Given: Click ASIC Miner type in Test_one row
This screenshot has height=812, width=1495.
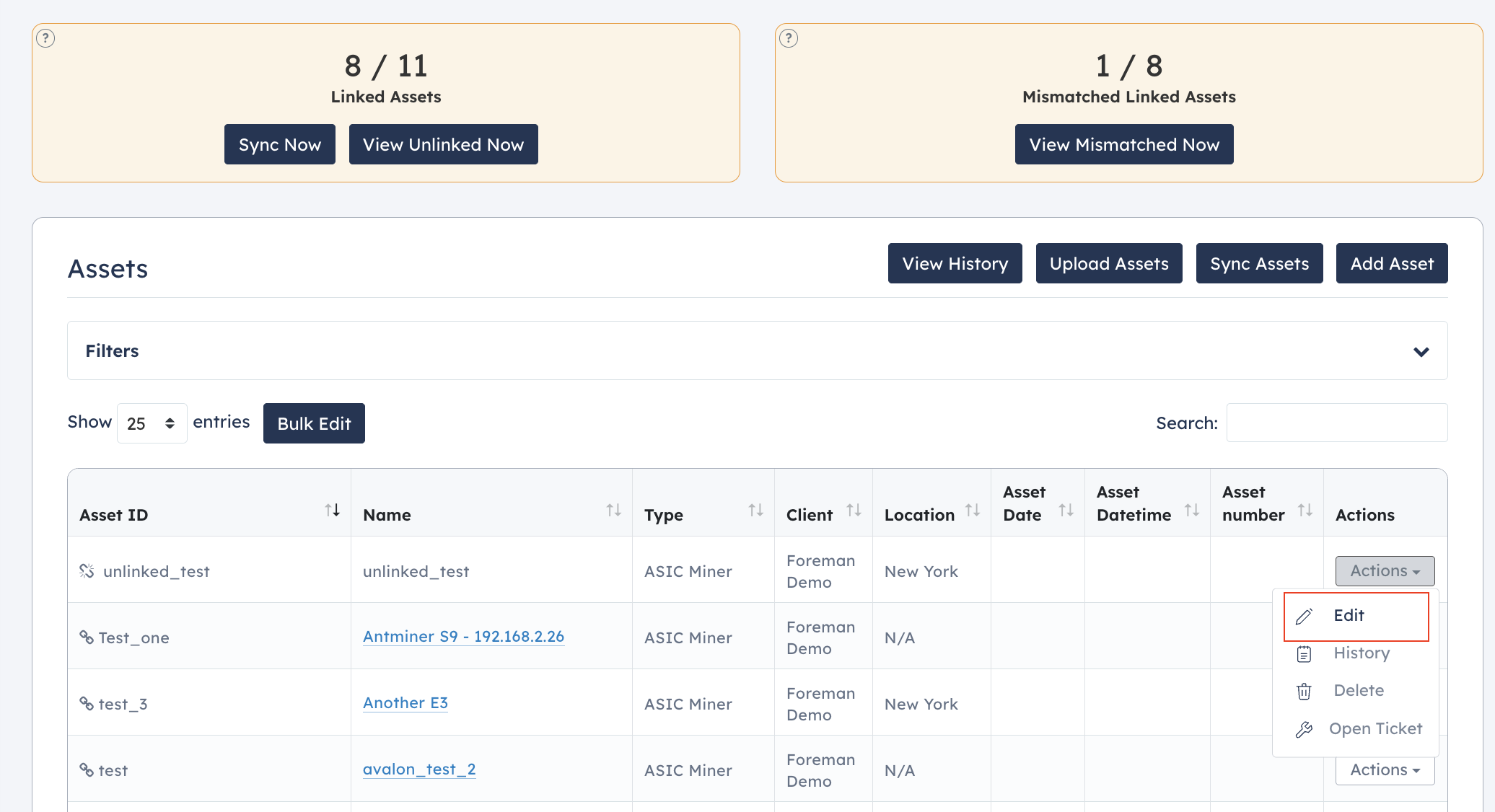Looking at the screenshot, I should point(688,637).
